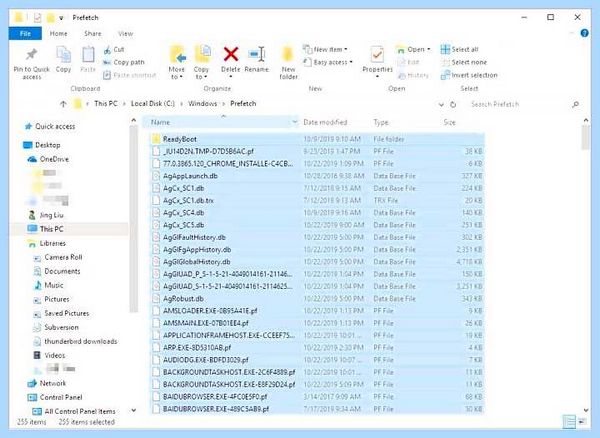Viewport: 600px width, 438px height.
Task: Click the Properties checkmark icon
Action: [x=377, y=55]
